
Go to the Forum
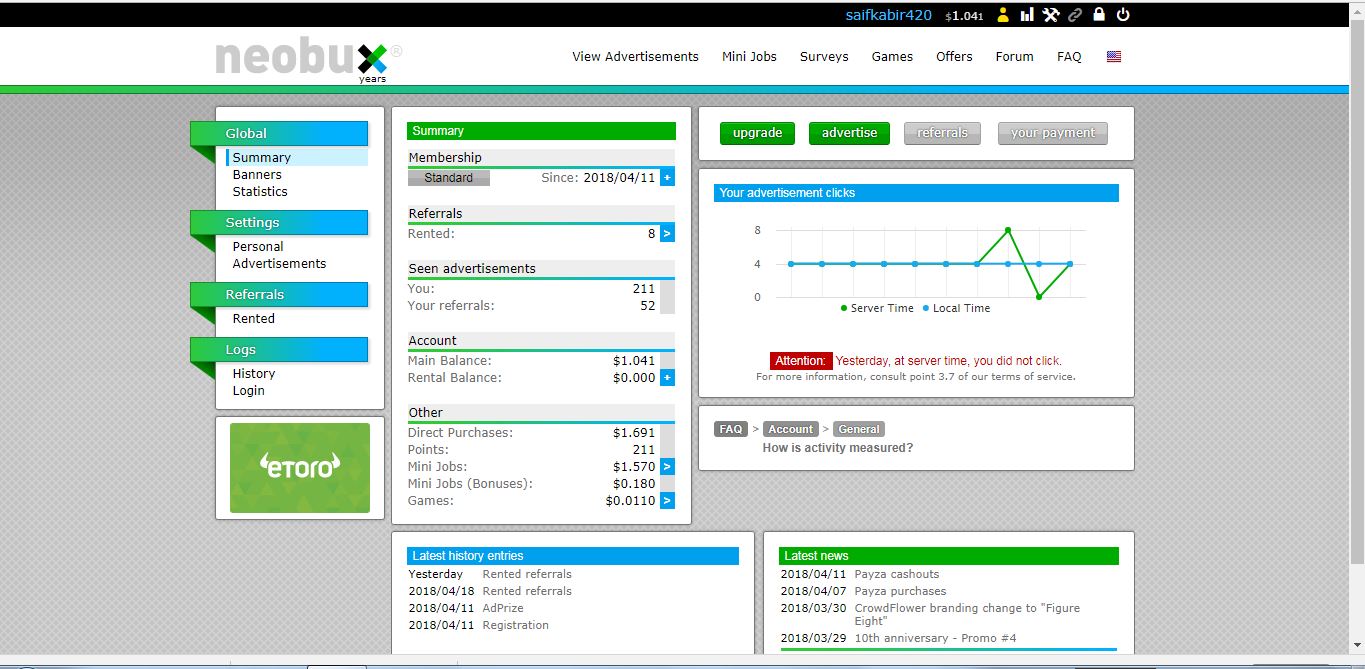1014,57
